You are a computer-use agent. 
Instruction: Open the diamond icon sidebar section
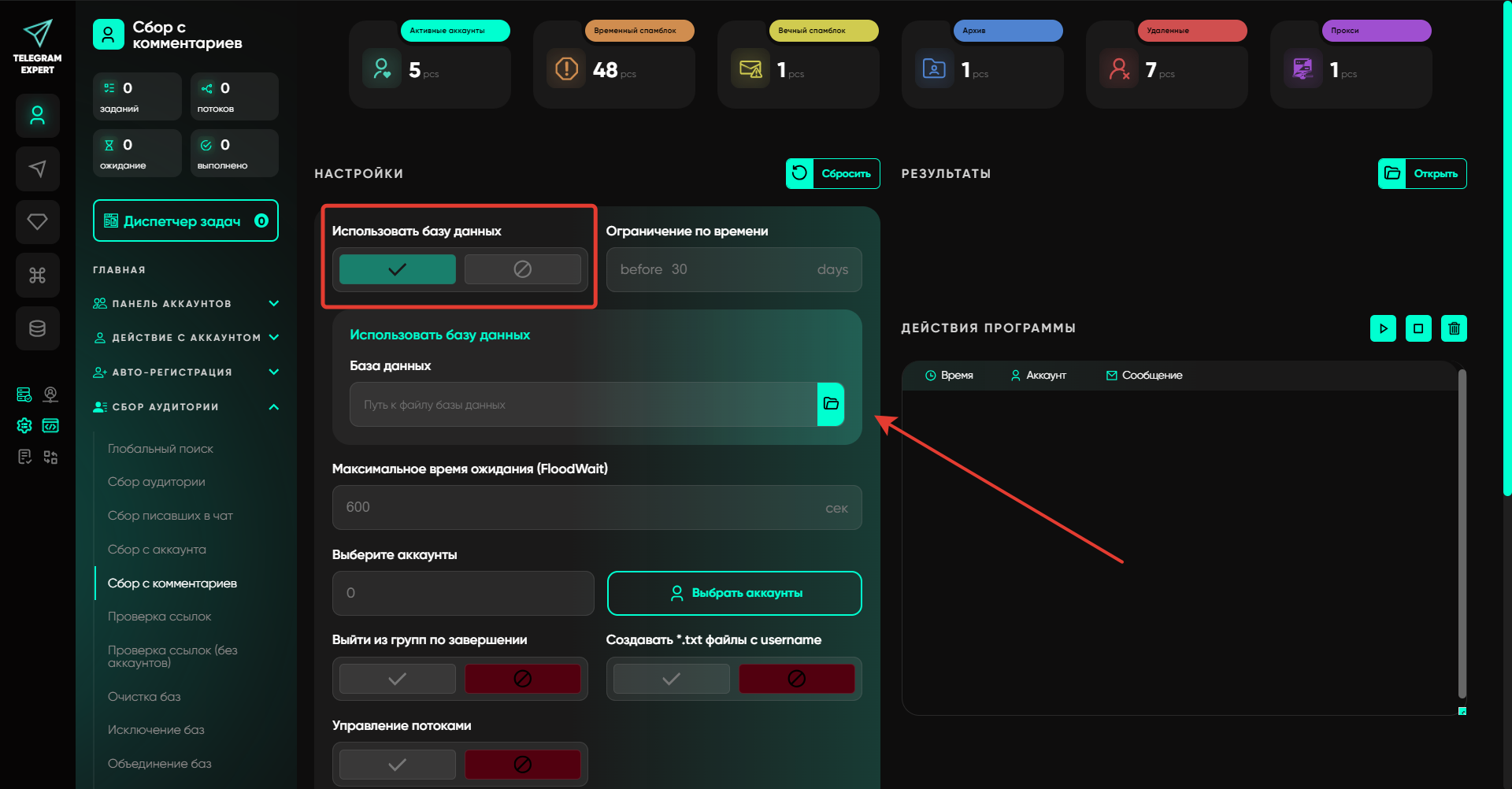coord(37,222)
